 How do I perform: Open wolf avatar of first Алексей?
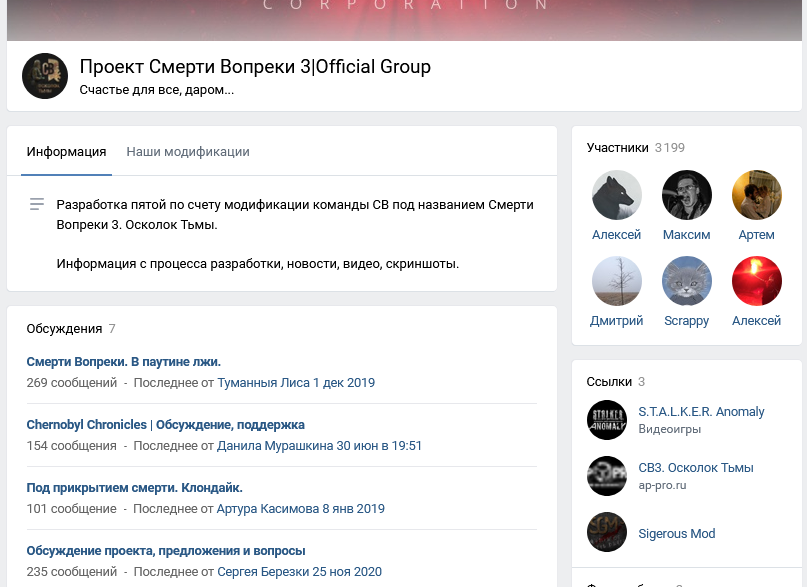pos(617,195)
